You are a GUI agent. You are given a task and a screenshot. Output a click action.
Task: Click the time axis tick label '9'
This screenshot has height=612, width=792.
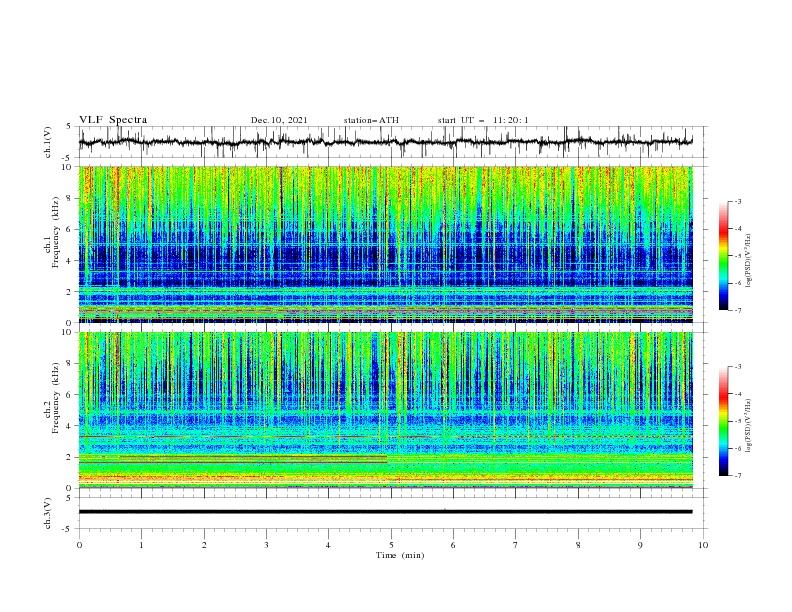coord(640,545)
